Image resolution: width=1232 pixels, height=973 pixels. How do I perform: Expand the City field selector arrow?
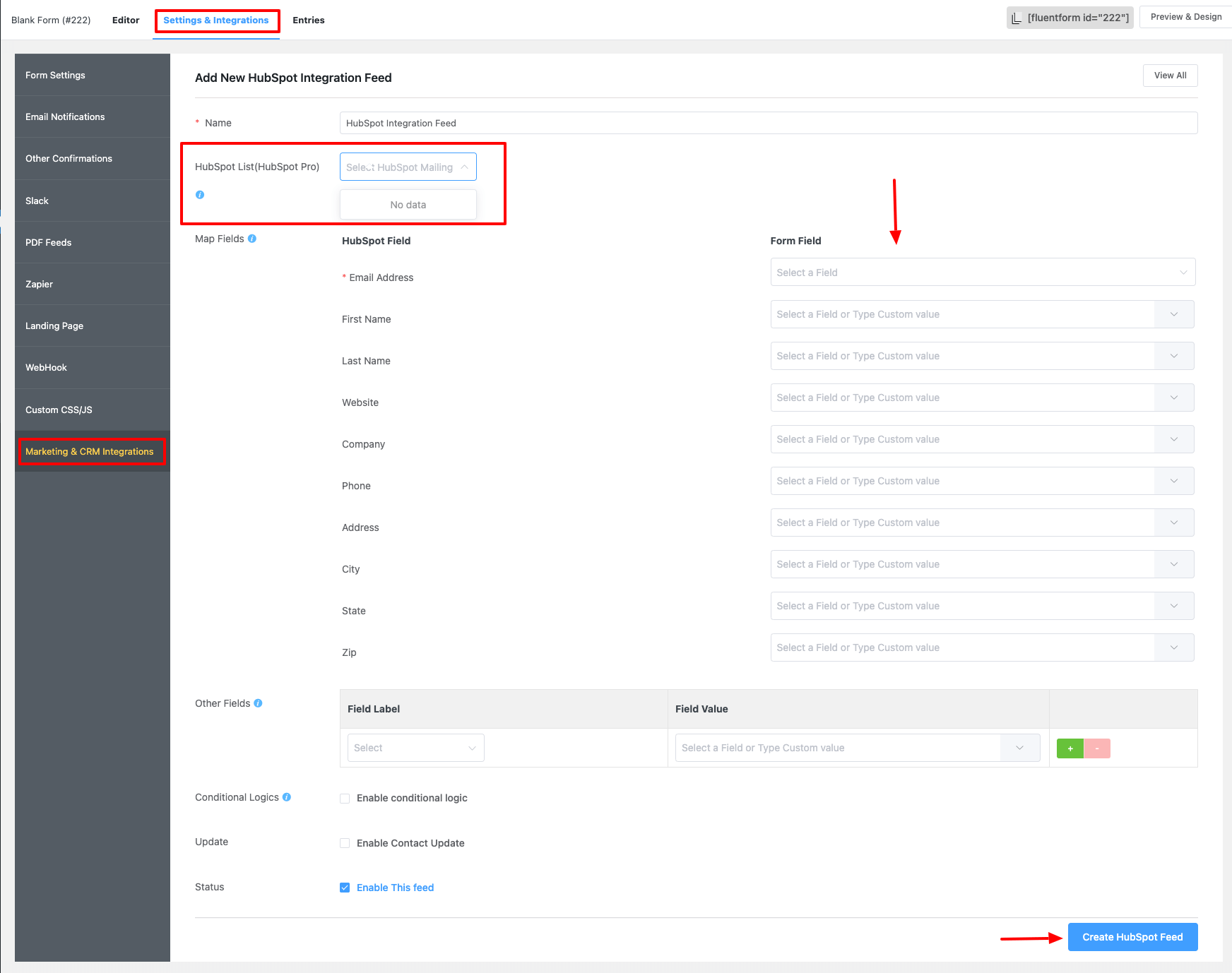[1174, 564]
